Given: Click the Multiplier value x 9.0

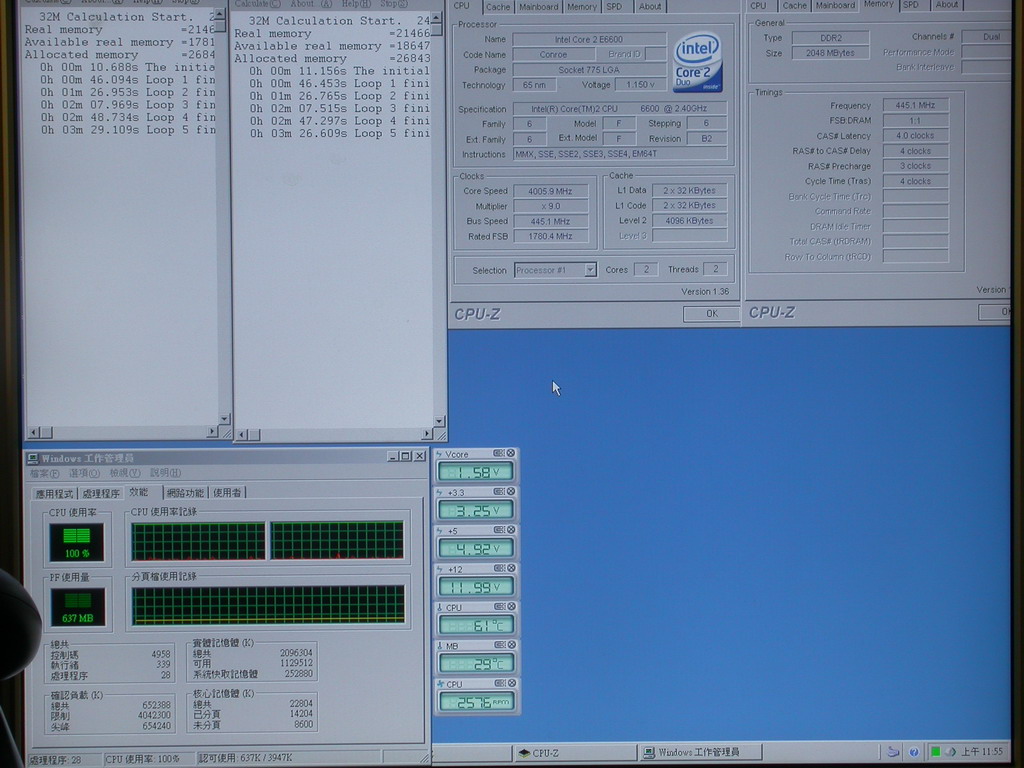Looking at the screenshot, I should point(551,206).
